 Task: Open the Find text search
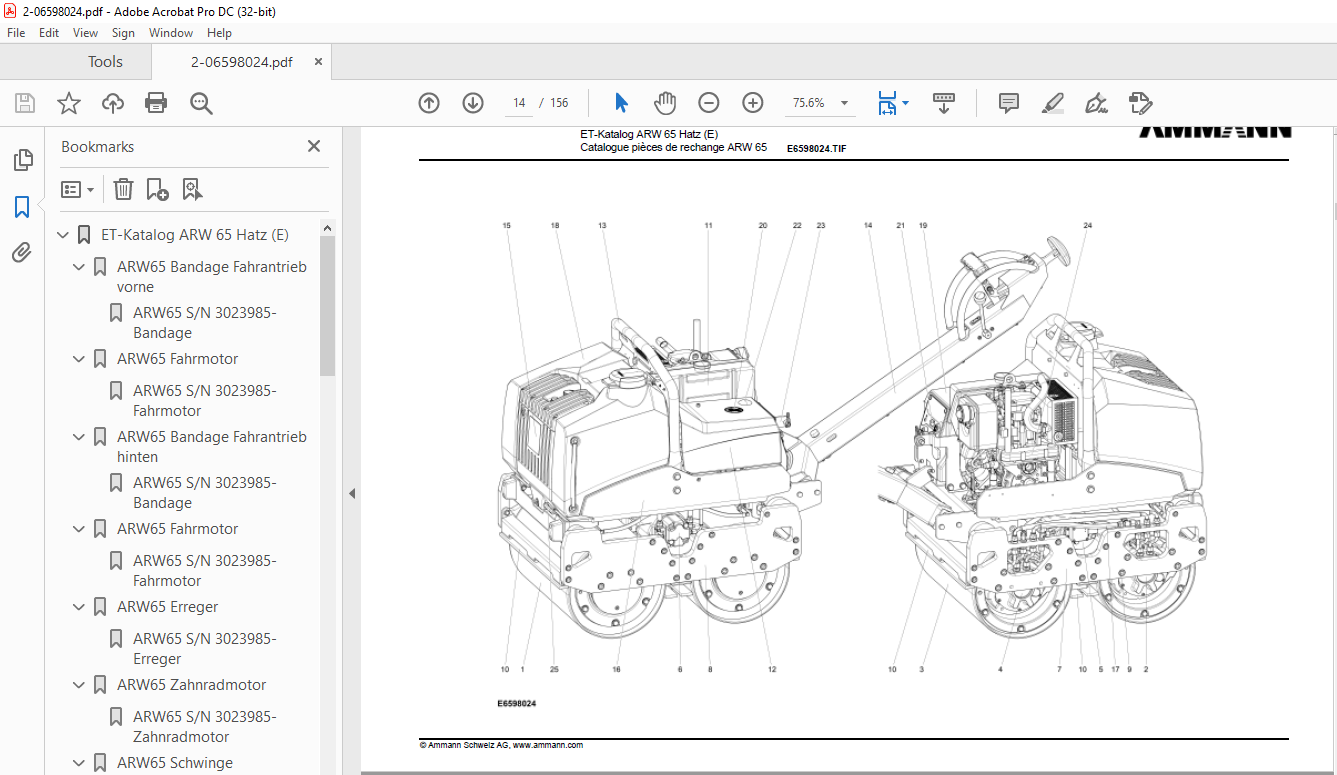pos(201,103)
